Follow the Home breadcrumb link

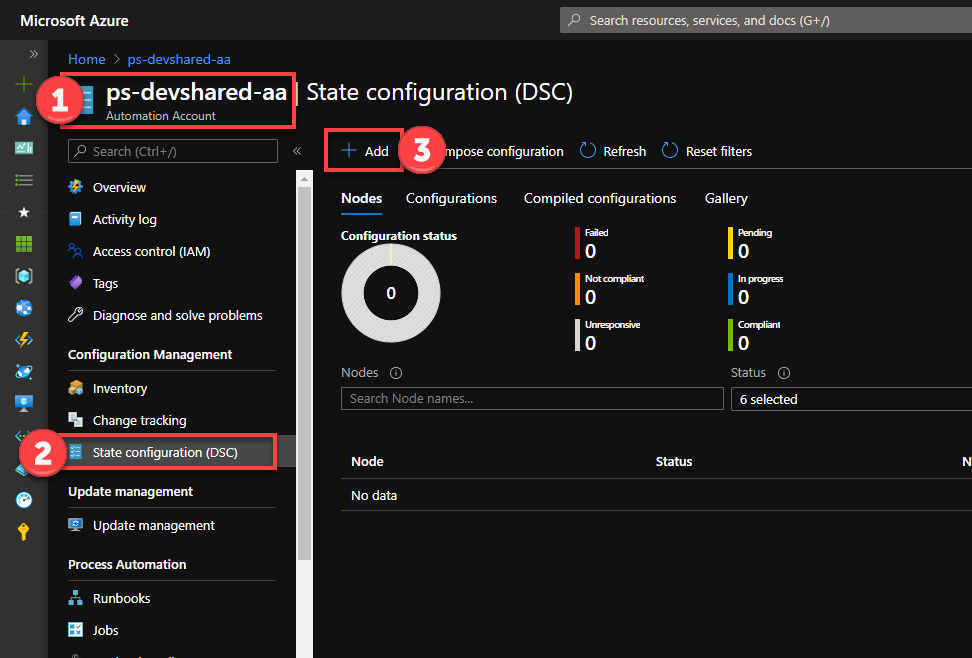pos(86,59)
